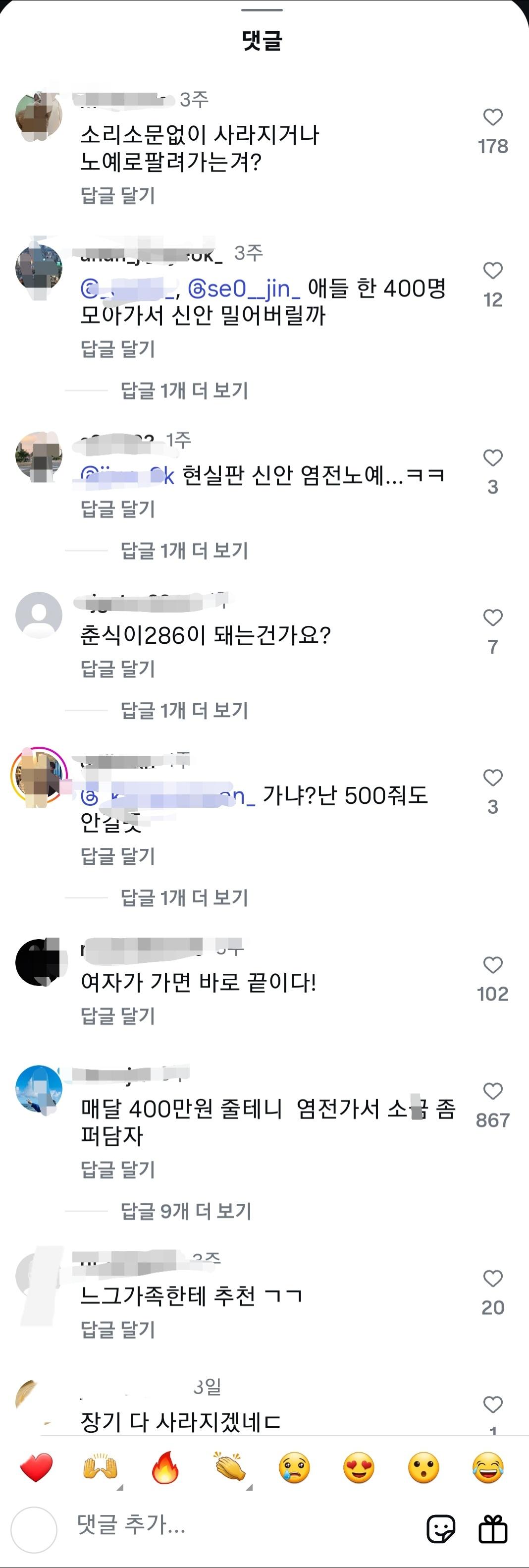Expand 답글 9개 더 보기 replies
The width and height of the screenshot is (529, 1568).
(x=186, y=1211)
